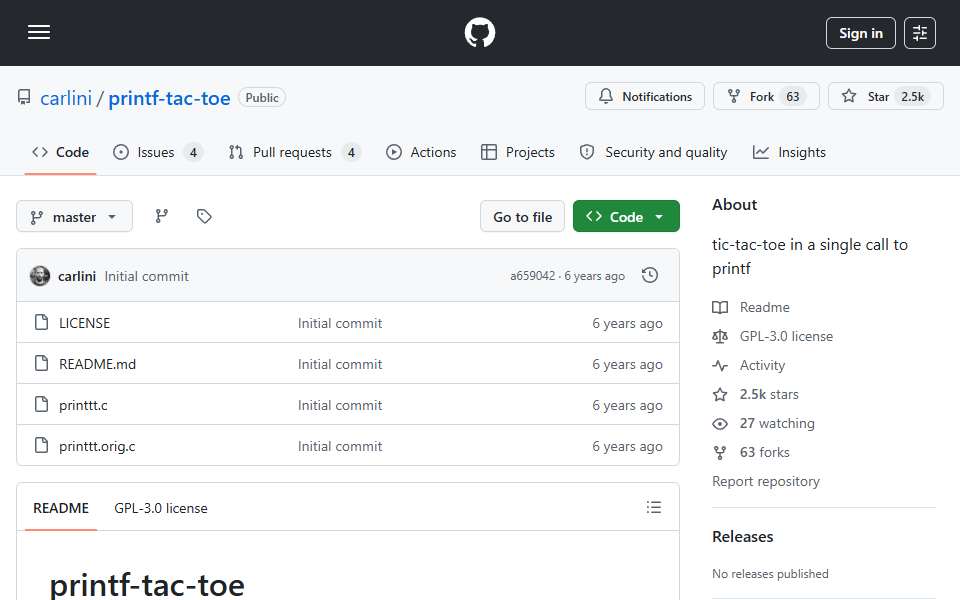Image resolution: width=960 pixels, height=600 pixels.
Task: View commit history clock icon
Action: coord(650,276)
